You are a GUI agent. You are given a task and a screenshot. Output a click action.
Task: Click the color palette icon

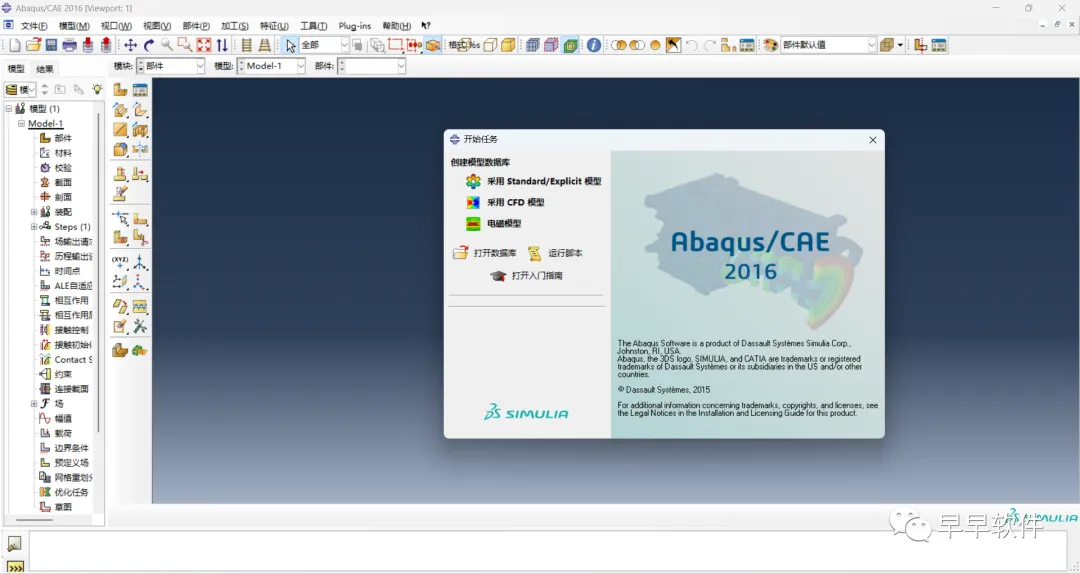pyautogui.click(x=771, y=45)
